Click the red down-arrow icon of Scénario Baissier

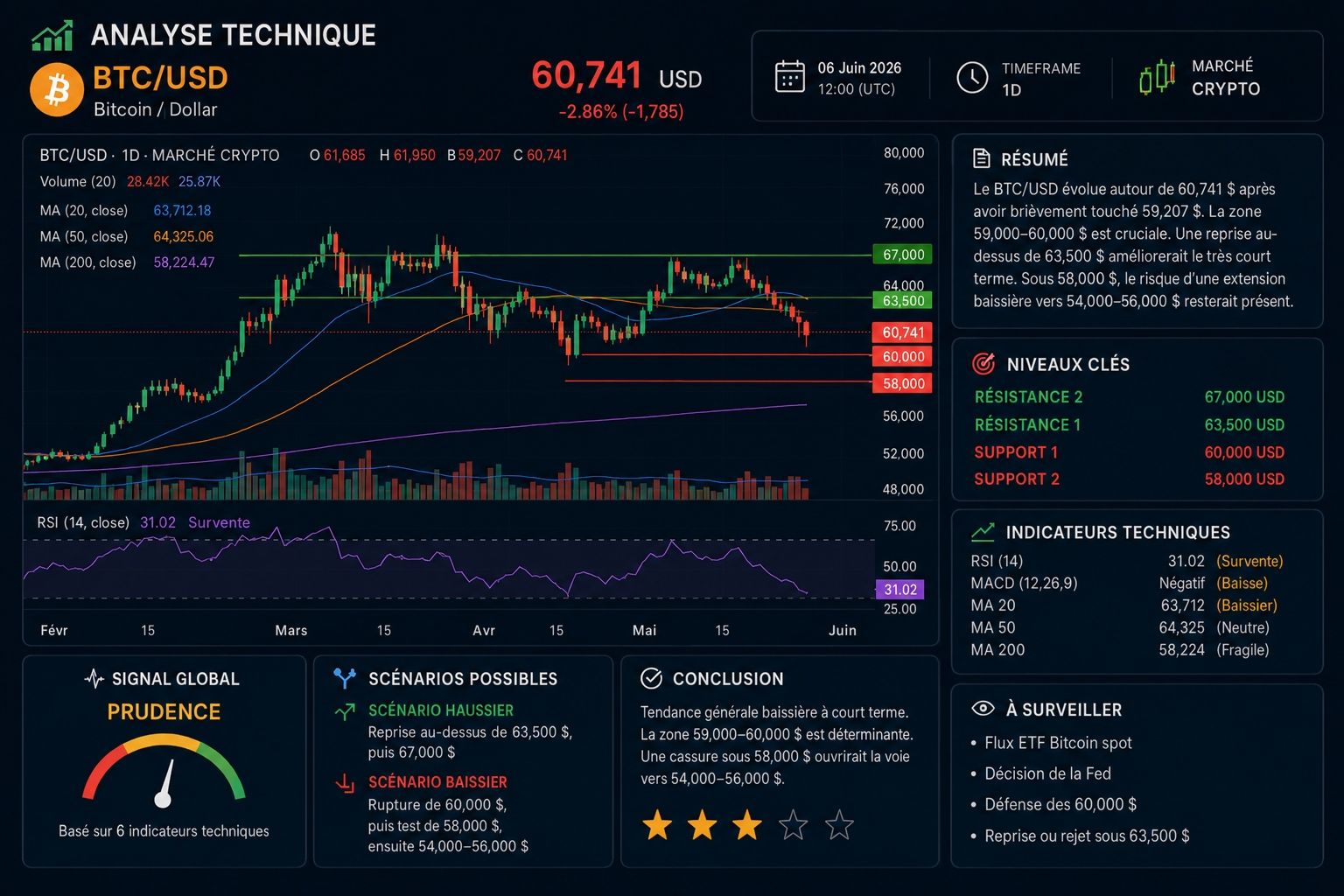click(x=345, y=782)
